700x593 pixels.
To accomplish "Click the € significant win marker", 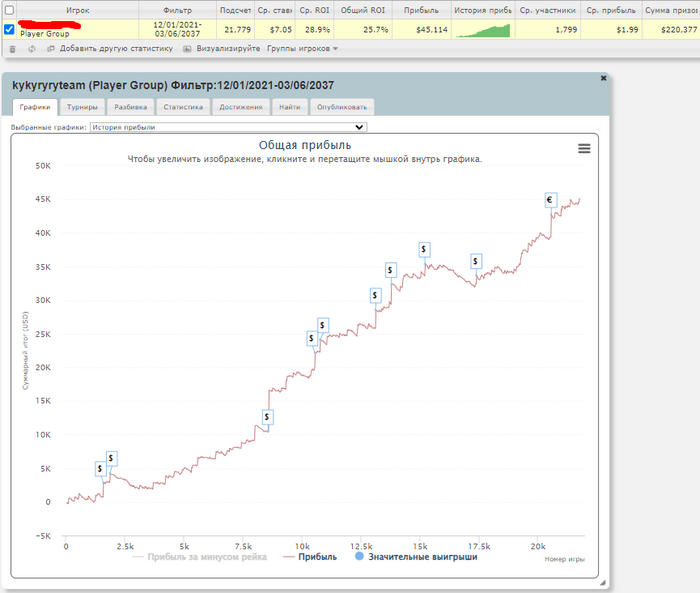I will (x=550, y=200).
